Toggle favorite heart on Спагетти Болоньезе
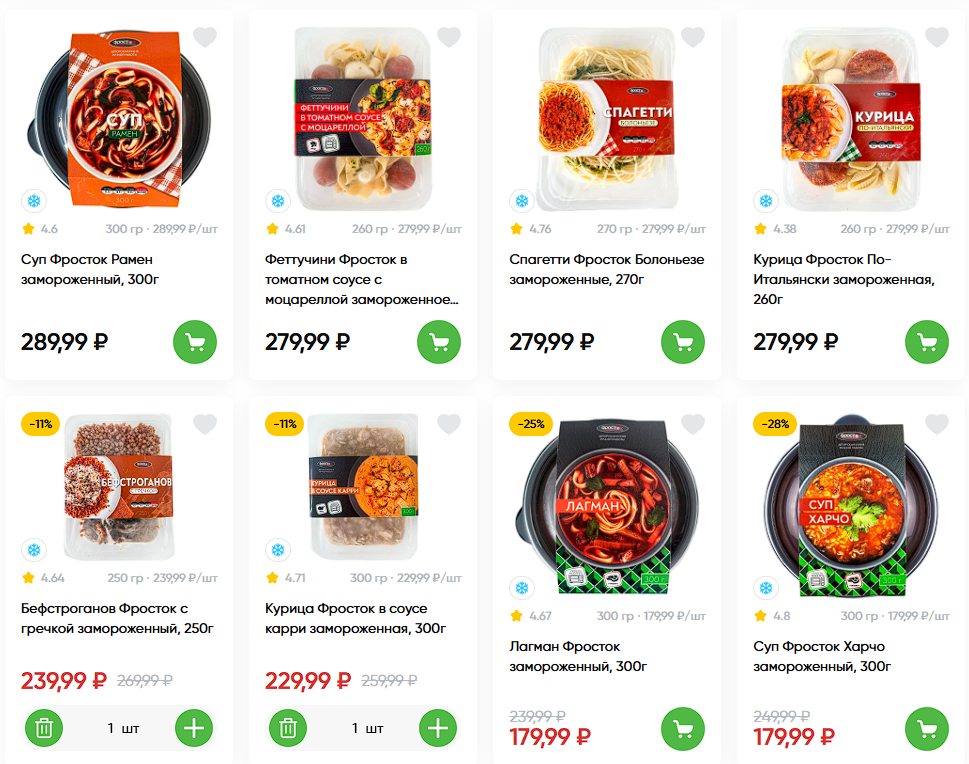Viewport: 969px width, 764px height. tap(693, 38)
